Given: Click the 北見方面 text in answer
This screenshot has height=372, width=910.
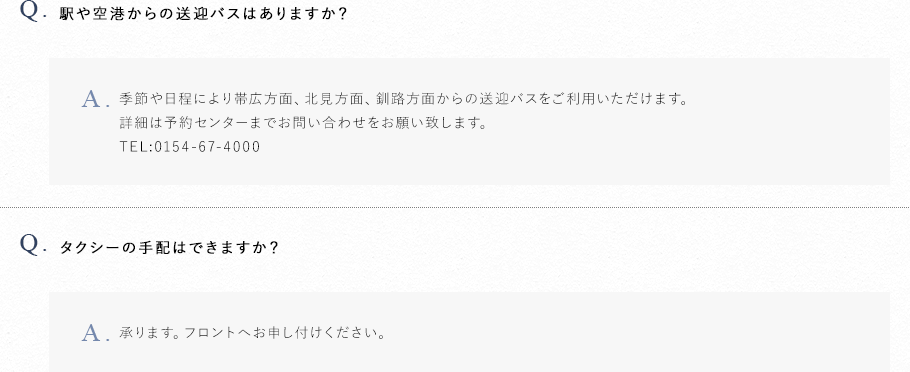Looking at the screenshot, I should pos(333,99).
